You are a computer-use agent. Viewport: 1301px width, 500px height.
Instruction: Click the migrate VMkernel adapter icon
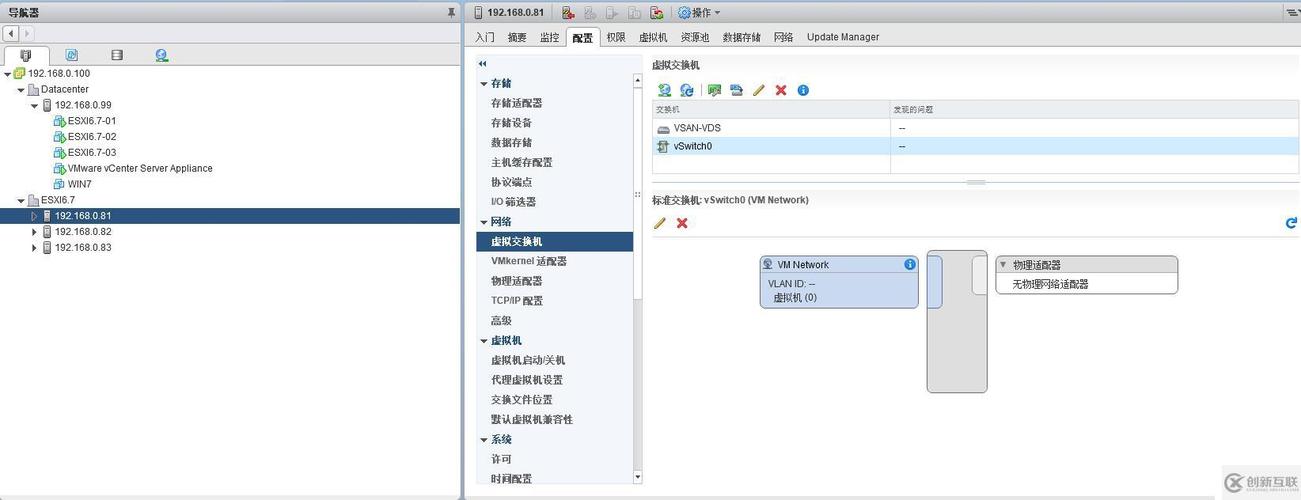coord(737,90)
